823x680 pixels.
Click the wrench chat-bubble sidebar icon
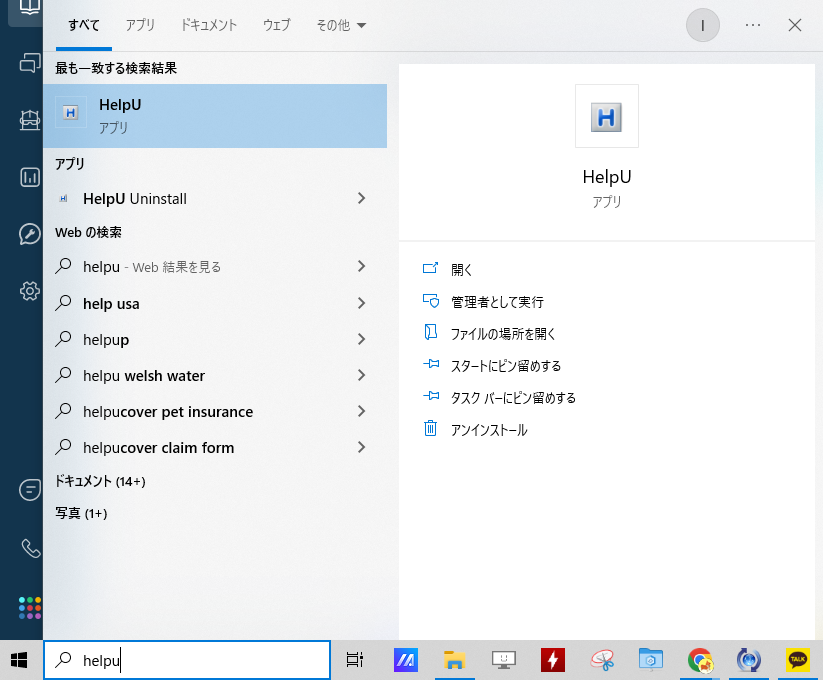click(30, 234)
